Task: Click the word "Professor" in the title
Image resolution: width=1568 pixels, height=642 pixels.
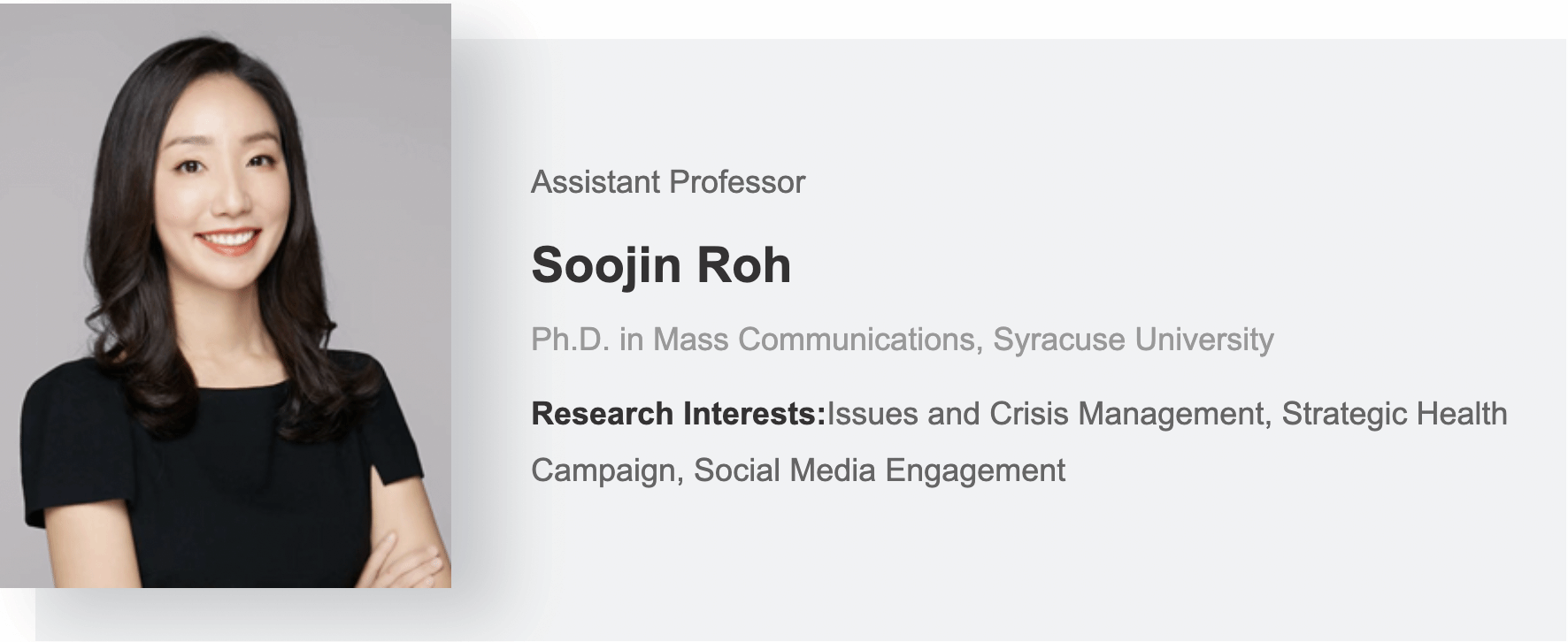Action: (737, 182)
